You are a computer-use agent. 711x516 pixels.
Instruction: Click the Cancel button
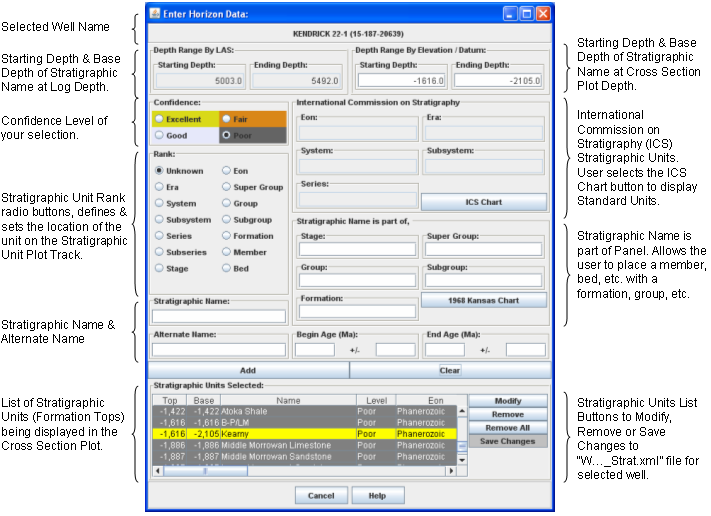coord(321,496)
